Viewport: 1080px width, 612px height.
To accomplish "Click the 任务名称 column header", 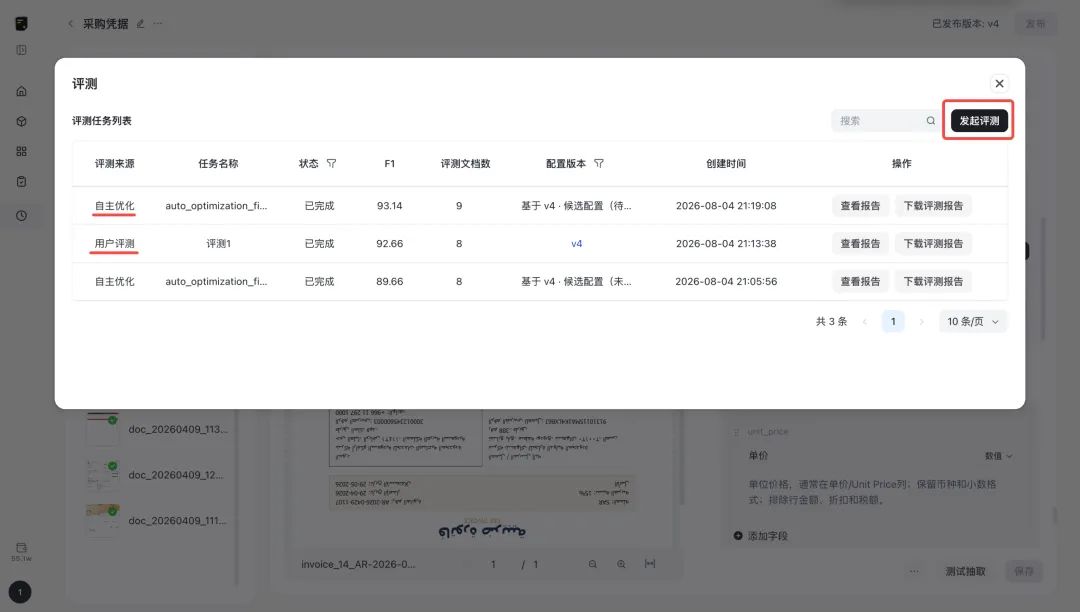I will 218,163.
